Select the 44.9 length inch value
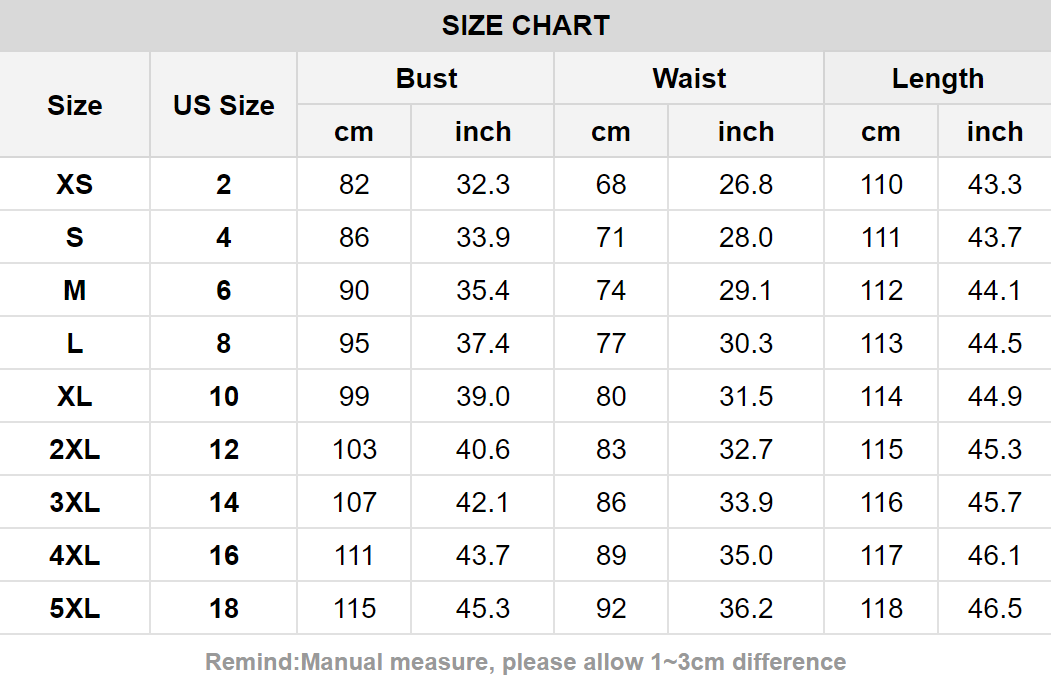 tap(995, 397)
